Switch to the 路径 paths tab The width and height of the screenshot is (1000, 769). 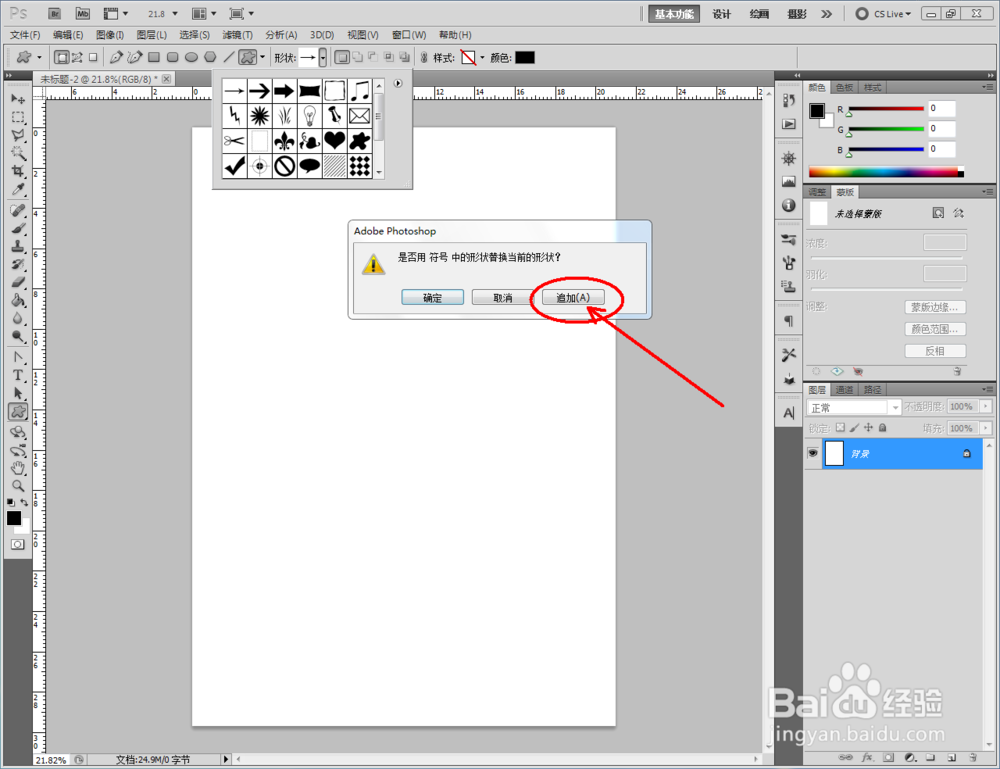pos(872,390)
